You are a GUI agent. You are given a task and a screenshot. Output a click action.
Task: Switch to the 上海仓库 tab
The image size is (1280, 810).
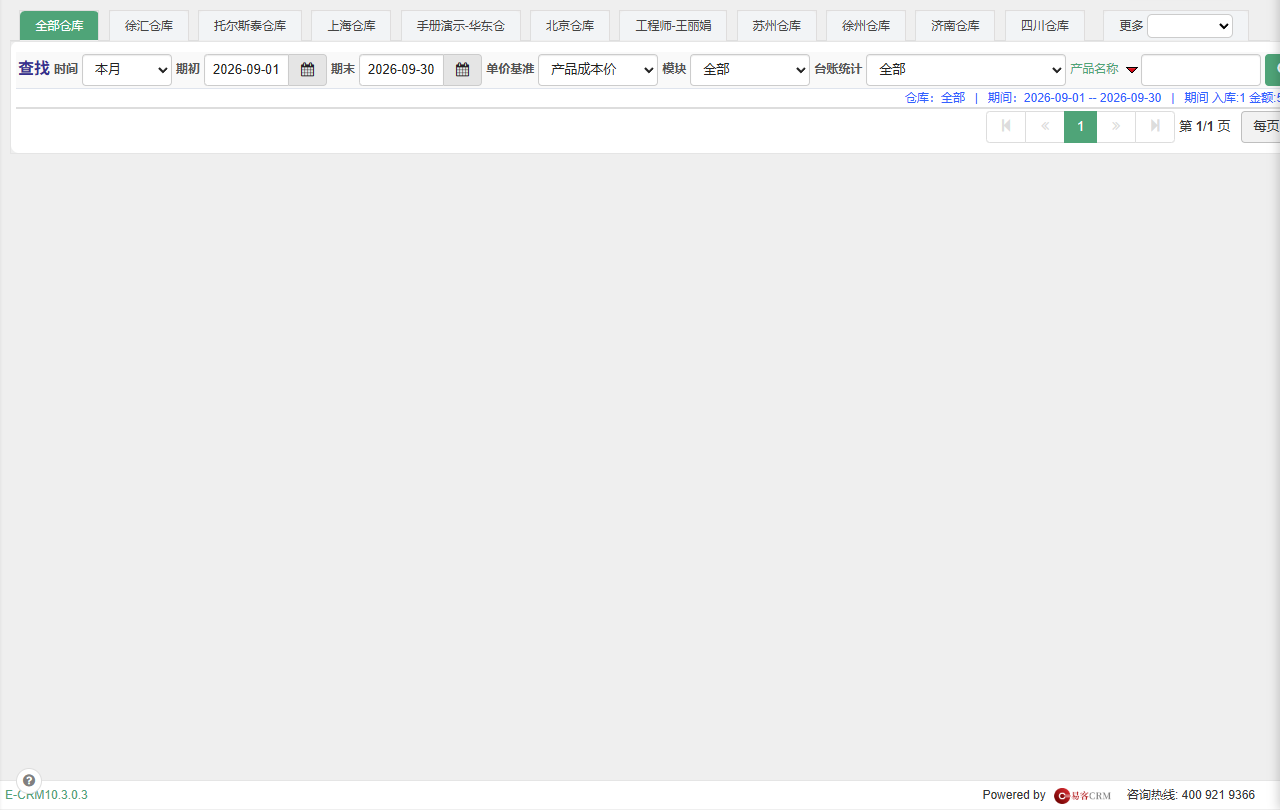[352, 26]
